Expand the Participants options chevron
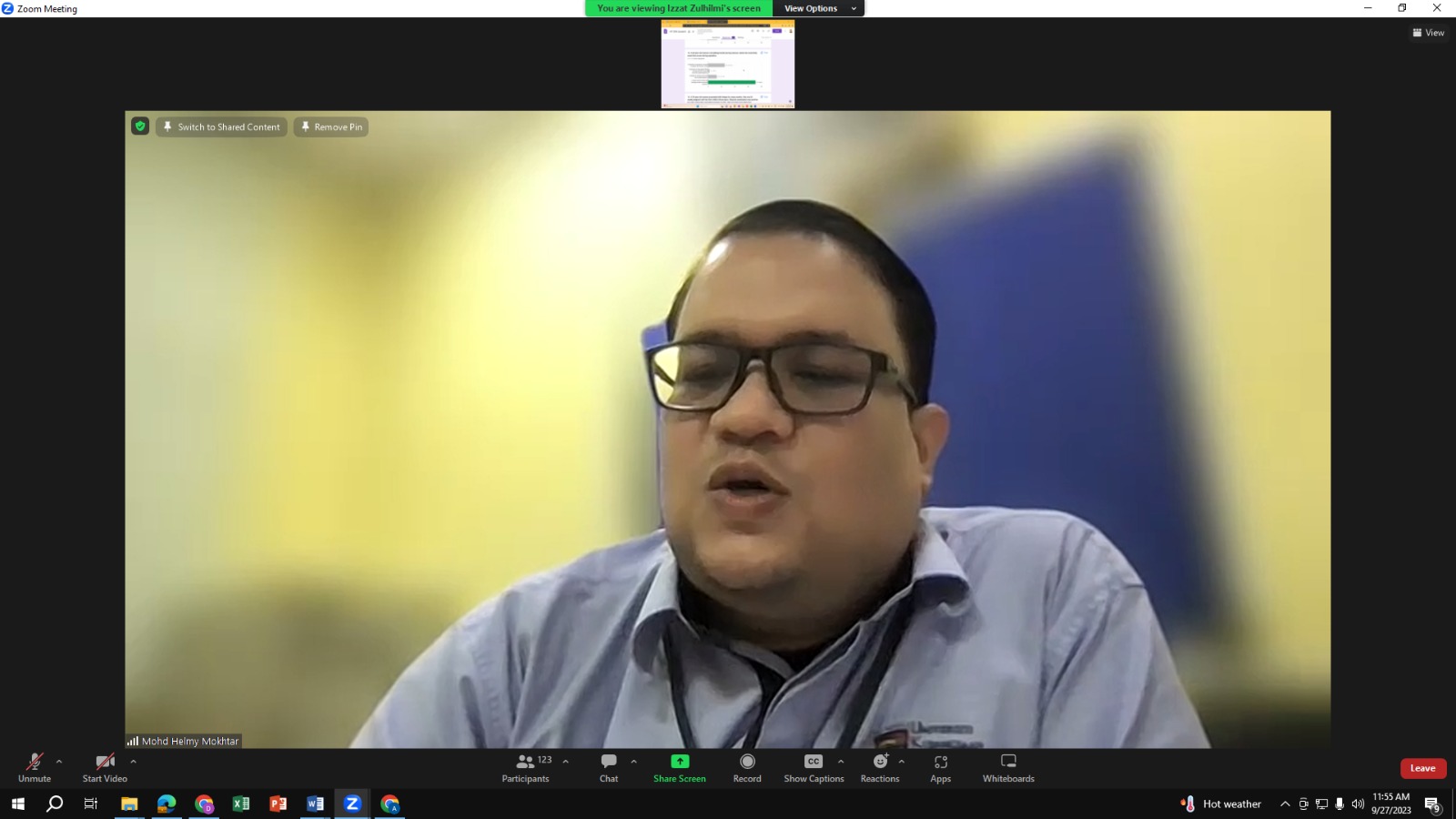Image resolution: width=1456 pixels, height=819 pixels. (566, 762)
